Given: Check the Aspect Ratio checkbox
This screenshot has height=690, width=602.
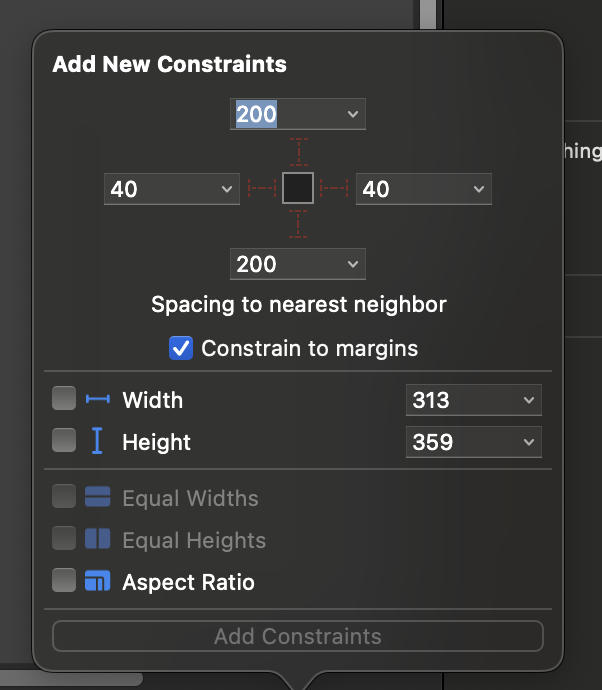Looking at the screenshot, I should pos(64,581).
